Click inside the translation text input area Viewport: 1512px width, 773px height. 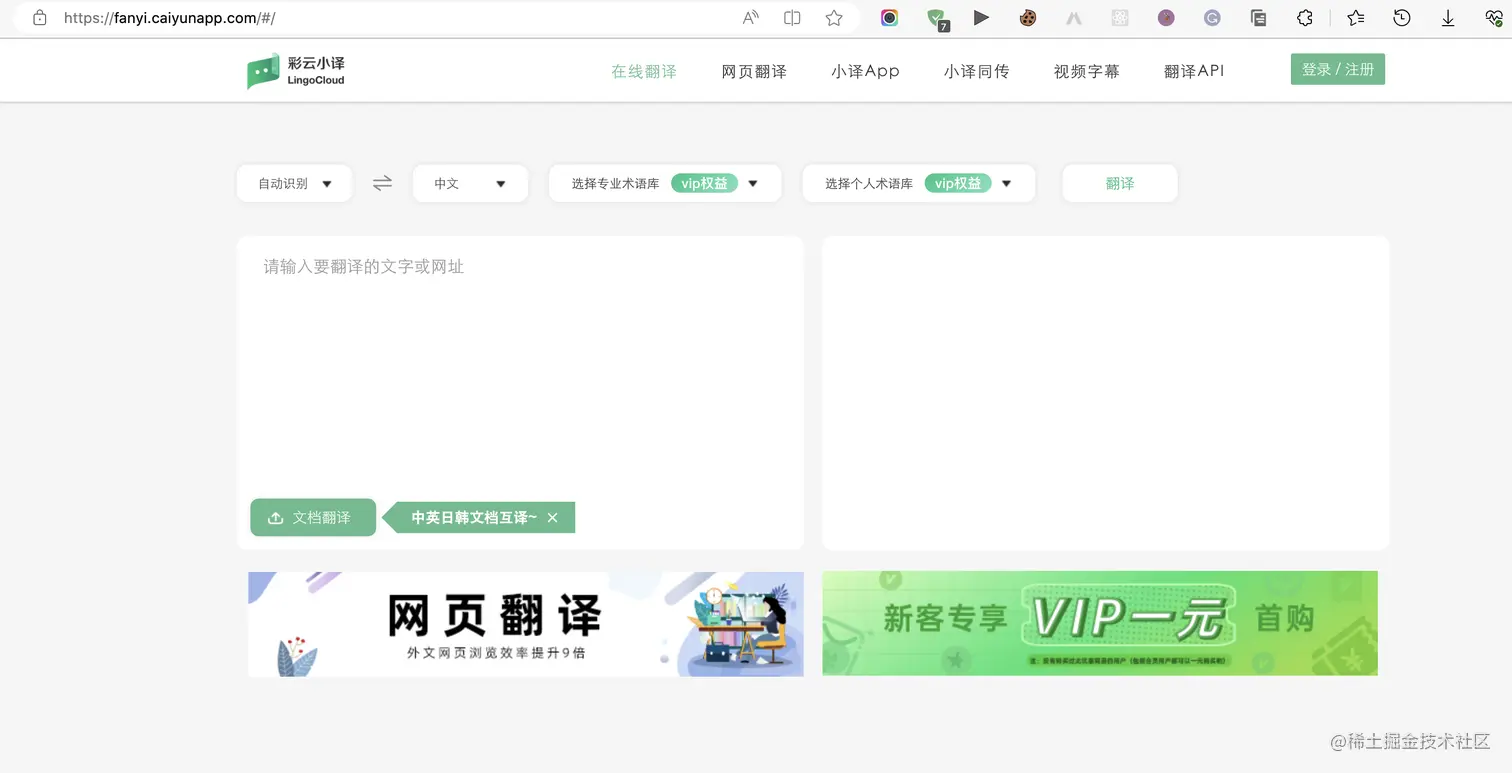[x=520, y=350]
